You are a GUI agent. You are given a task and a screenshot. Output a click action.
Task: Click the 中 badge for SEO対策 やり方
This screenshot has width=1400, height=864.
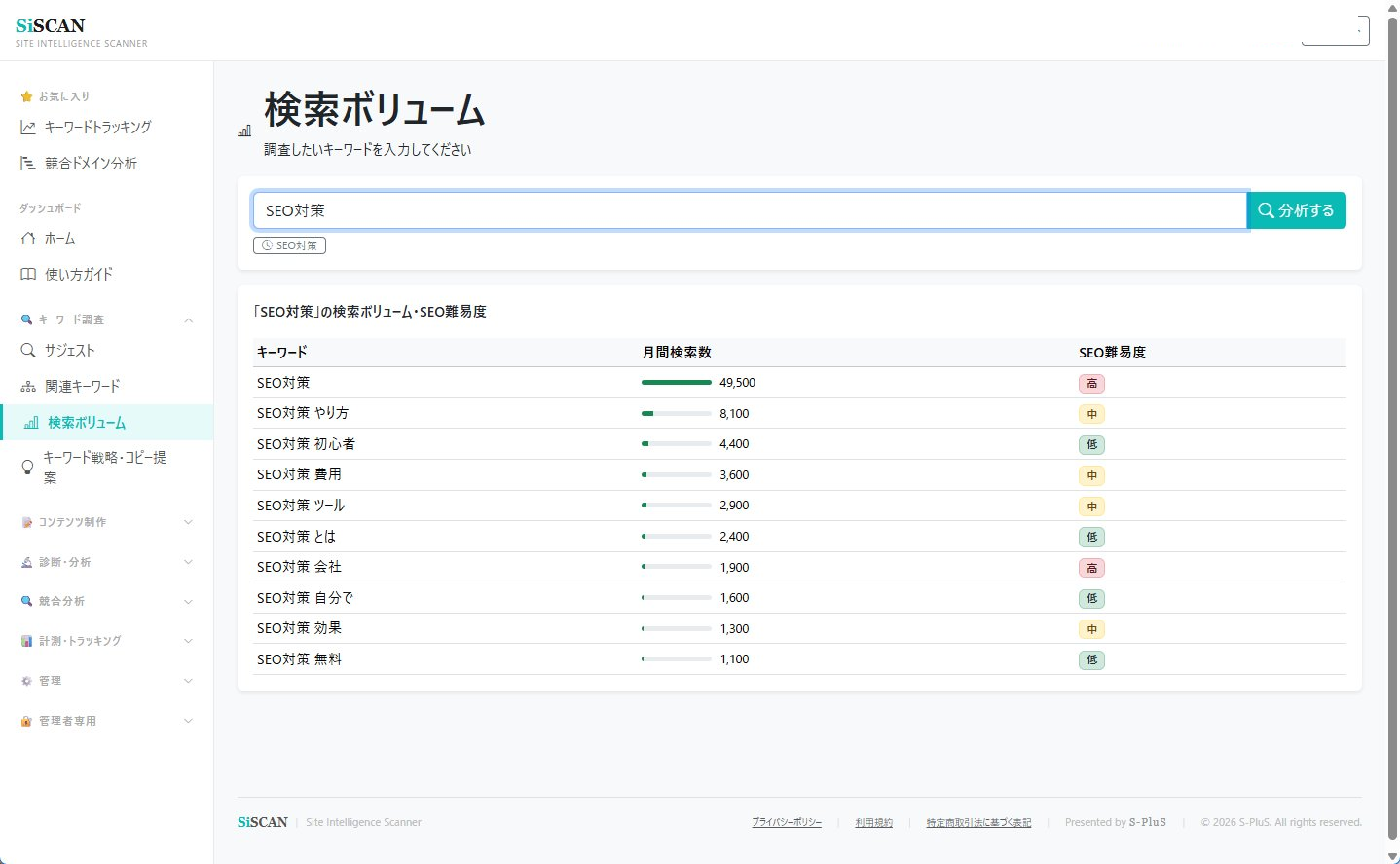coord(1091,414)
